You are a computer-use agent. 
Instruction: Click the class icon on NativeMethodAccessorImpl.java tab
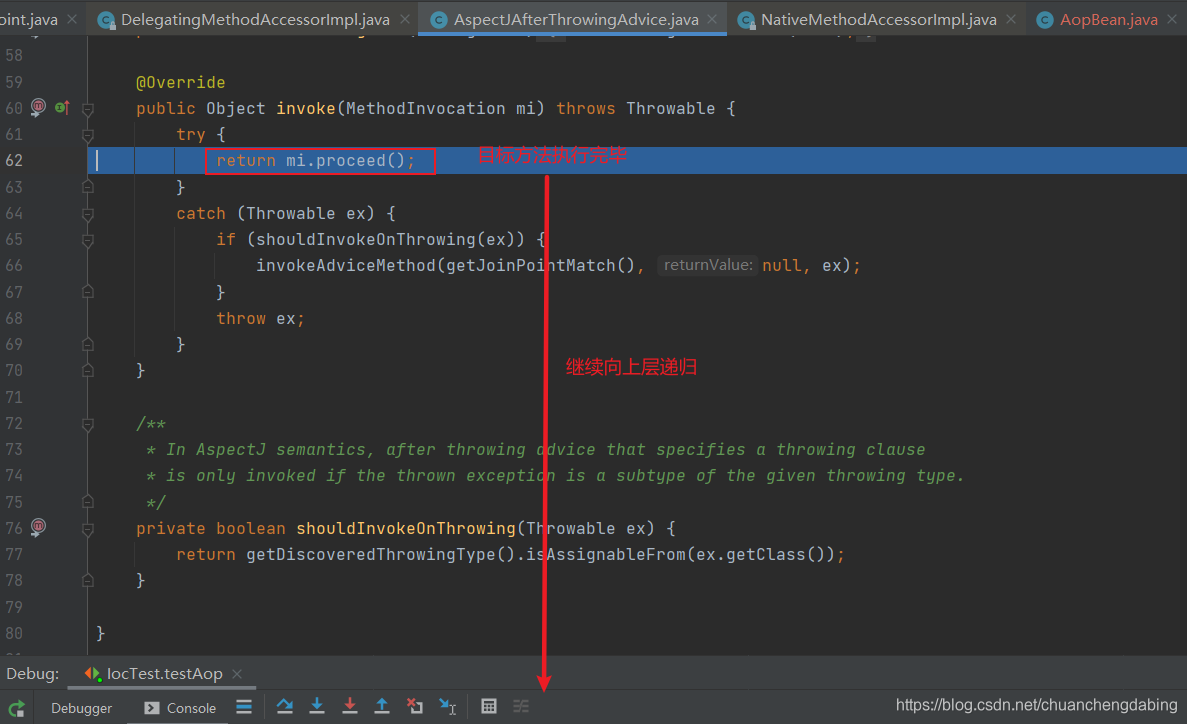(x=746, y=20)
